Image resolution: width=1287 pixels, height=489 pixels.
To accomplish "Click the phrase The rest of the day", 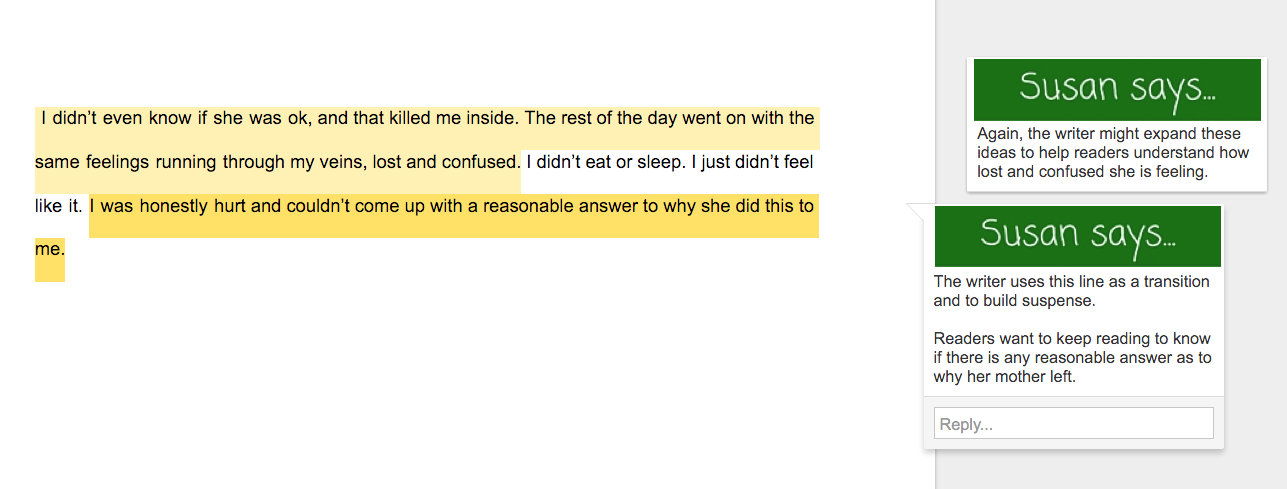I will [x=600, y=118].
